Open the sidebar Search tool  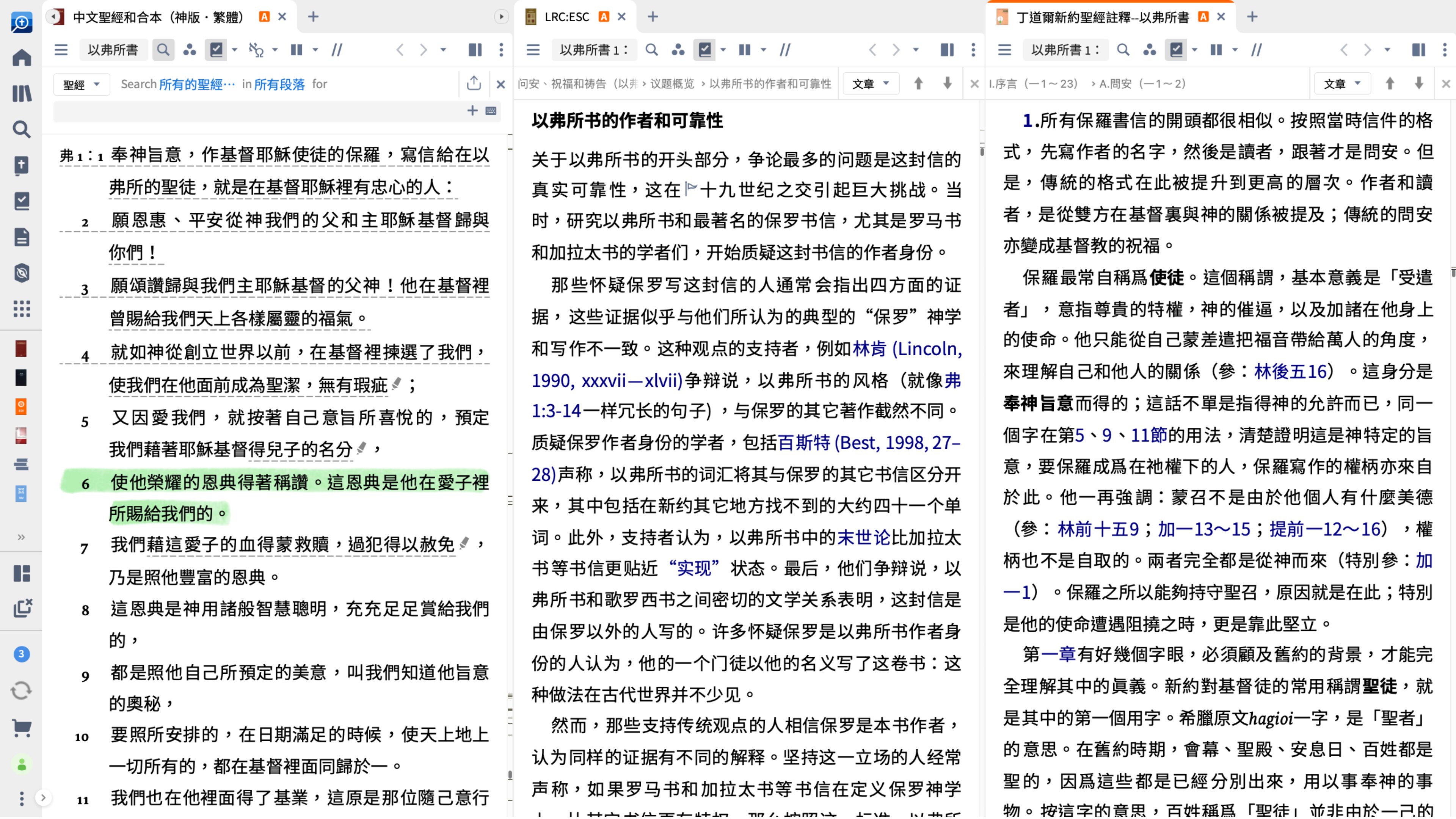[22, 129]
